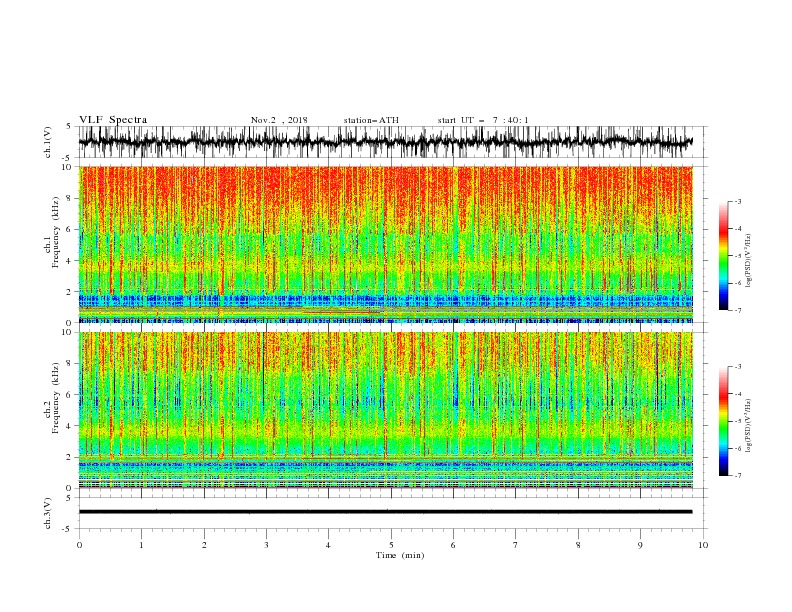The height and width of the screenshot is (612, 792).
Task: Click the "ch.1(V)" axis label
Action: pyautogui.click(x=48, y=142)
